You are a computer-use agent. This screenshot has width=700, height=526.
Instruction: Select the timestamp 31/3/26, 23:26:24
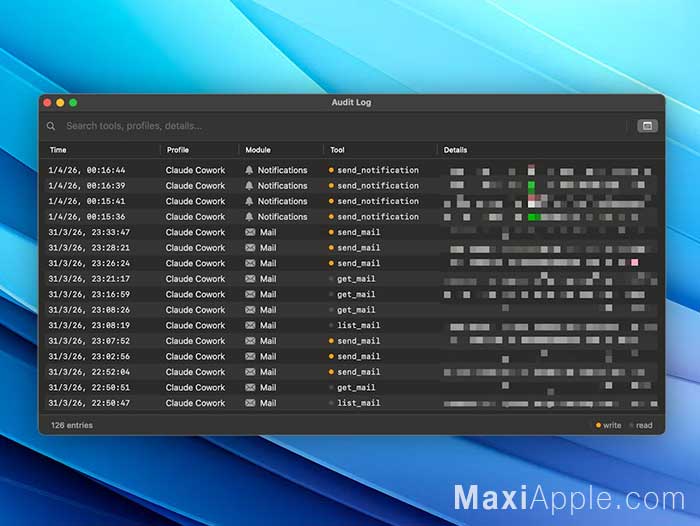[x=89, y=263]
